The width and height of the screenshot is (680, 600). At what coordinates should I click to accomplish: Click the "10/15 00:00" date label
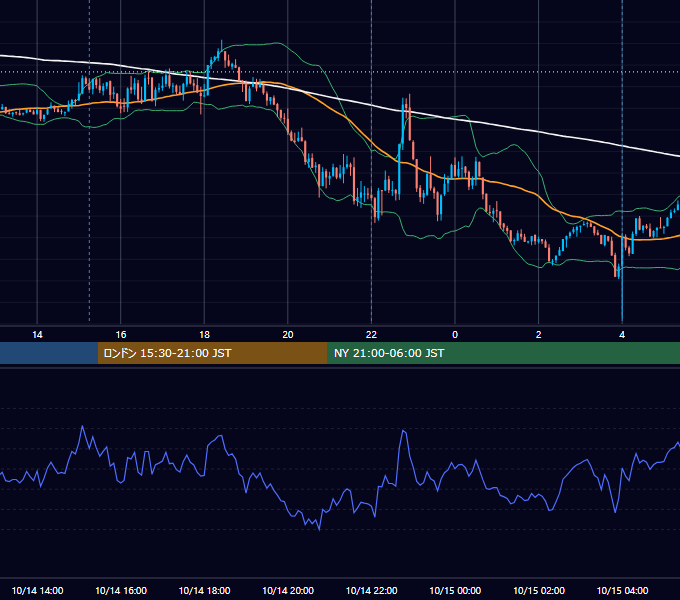point(455,590)
